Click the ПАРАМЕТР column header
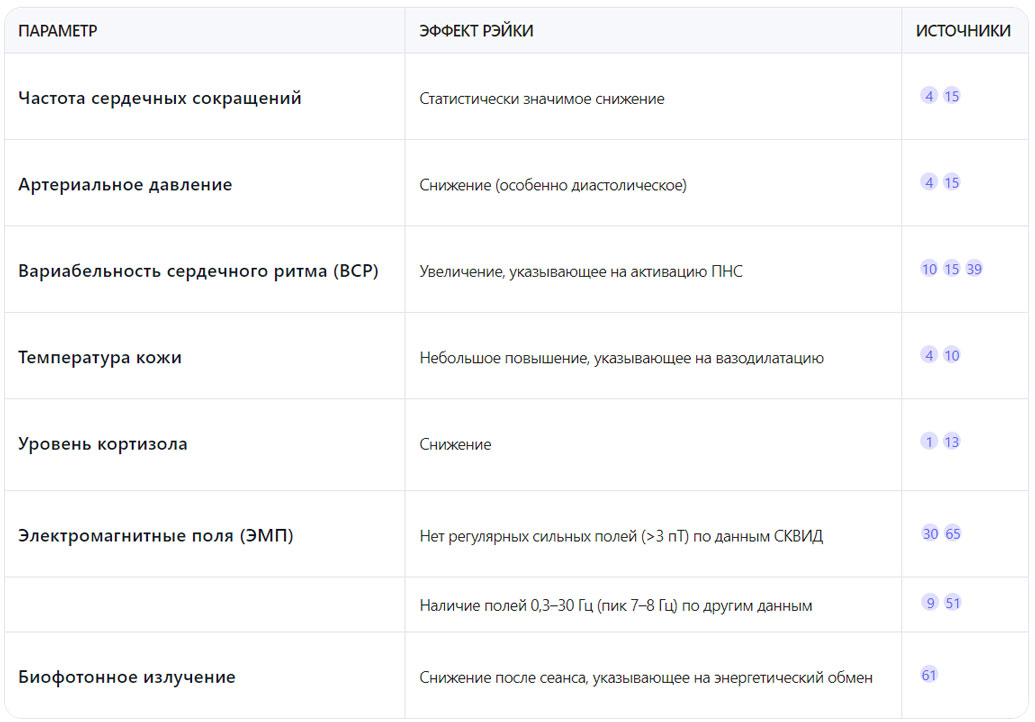The width and height of the screenshot is (1035, 722). [x=58, y=31]
